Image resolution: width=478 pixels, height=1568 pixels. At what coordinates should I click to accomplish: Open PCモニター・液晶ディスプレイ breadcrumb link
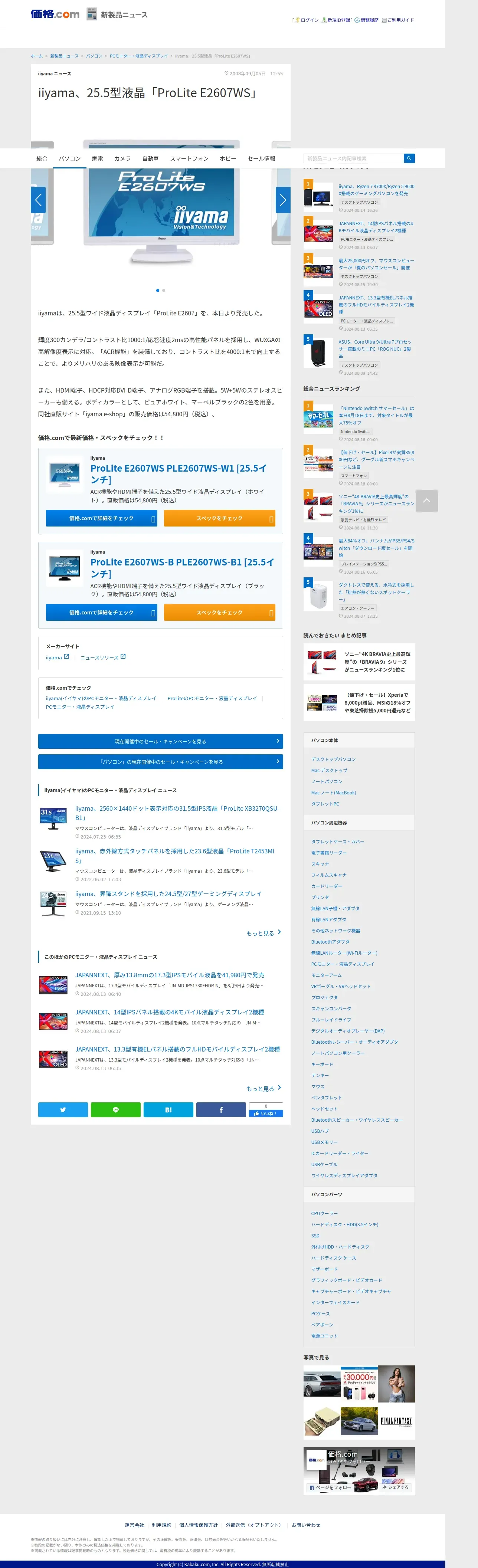pyautogui.click(x=138, y=56)
